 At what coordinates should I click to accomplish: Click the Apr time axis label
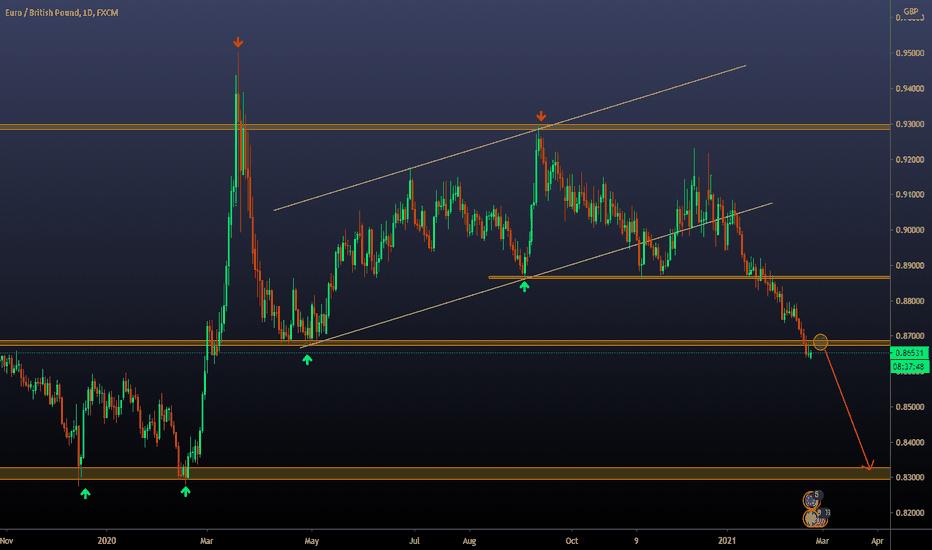(877, 540)
